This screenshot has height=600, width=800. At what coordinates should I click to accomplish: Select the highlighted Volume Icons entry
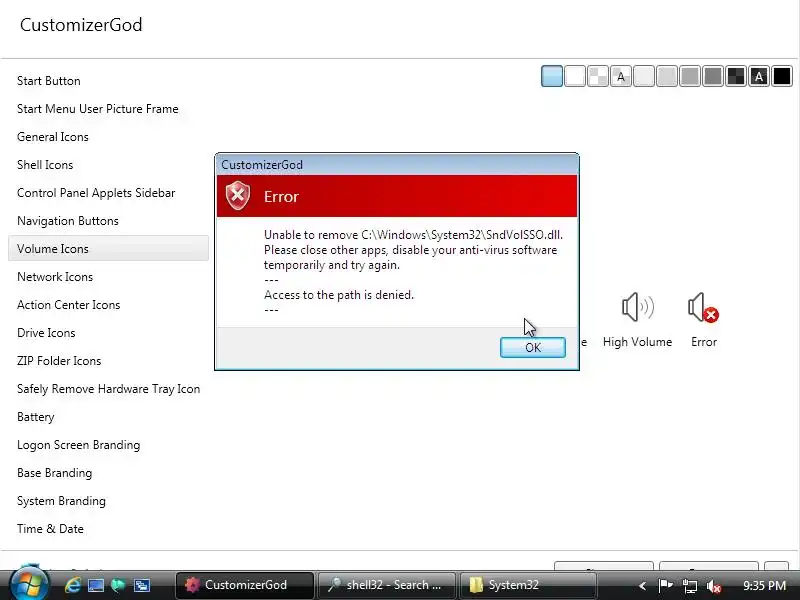[x=108, y=248]
